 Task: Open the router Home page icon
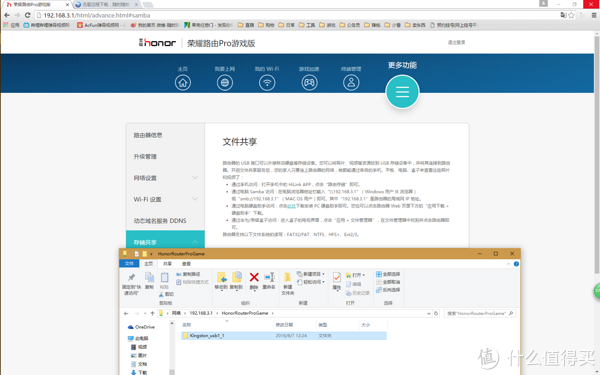[x=183, y=83]
